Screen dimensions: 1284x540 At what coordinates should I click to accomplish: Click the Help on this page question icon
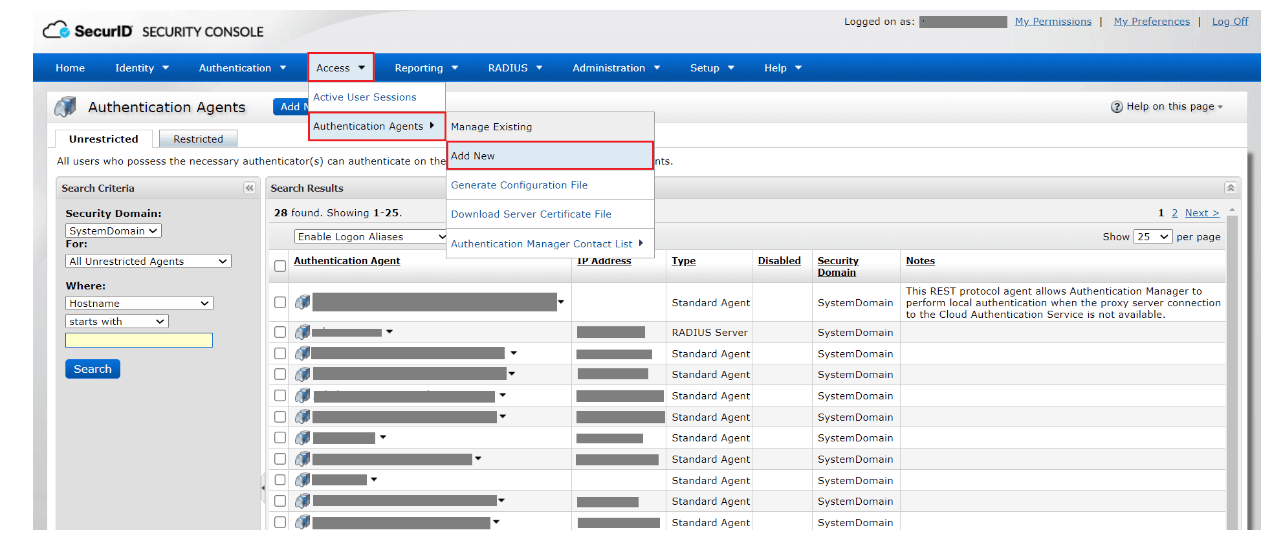[x=1116, y=107]
